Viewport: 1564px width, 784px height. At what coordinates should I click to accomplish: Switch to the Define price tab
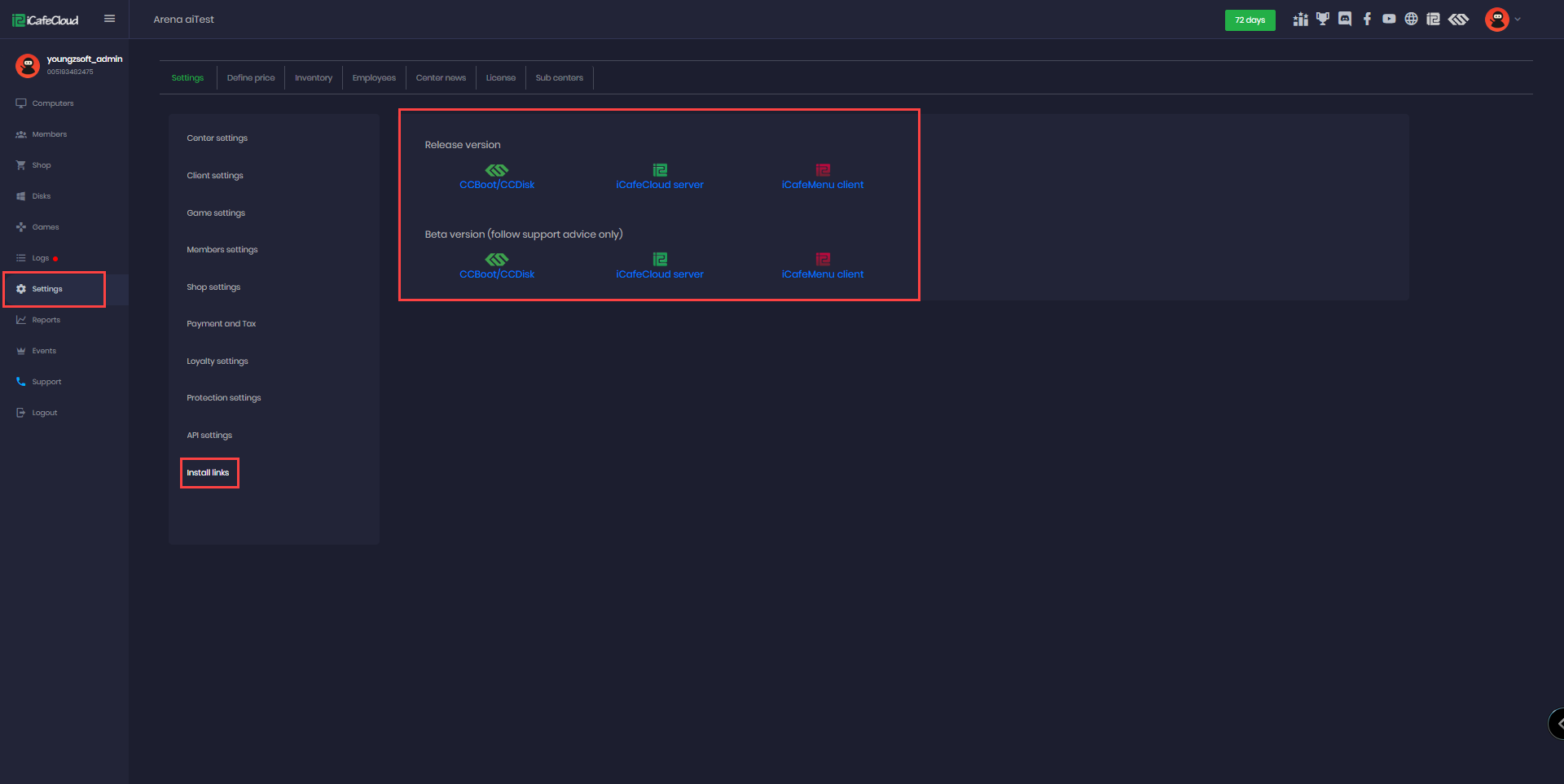pos(251,78)
